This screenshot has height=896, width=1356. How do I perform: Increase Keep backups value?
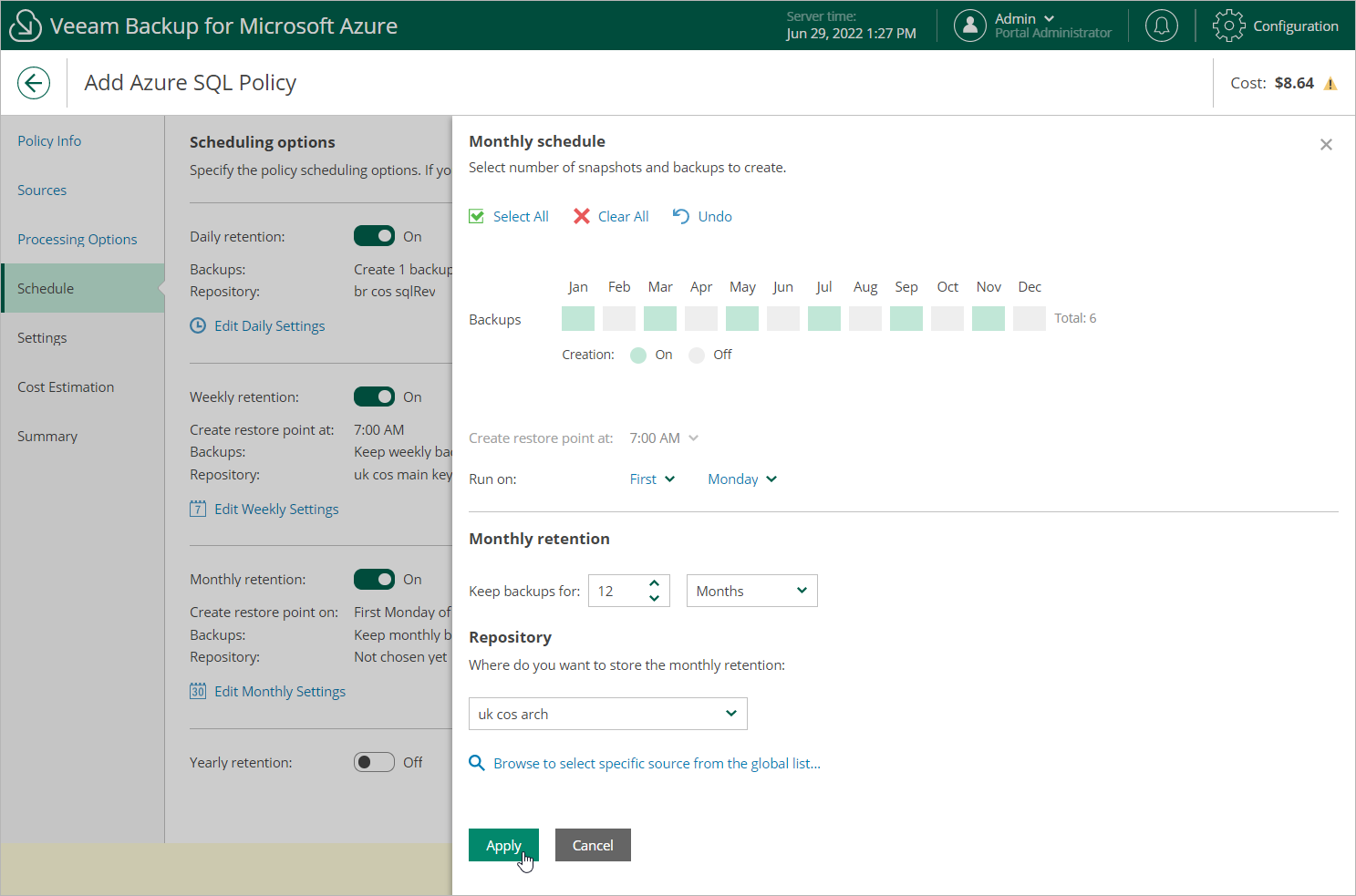(654, 583)
